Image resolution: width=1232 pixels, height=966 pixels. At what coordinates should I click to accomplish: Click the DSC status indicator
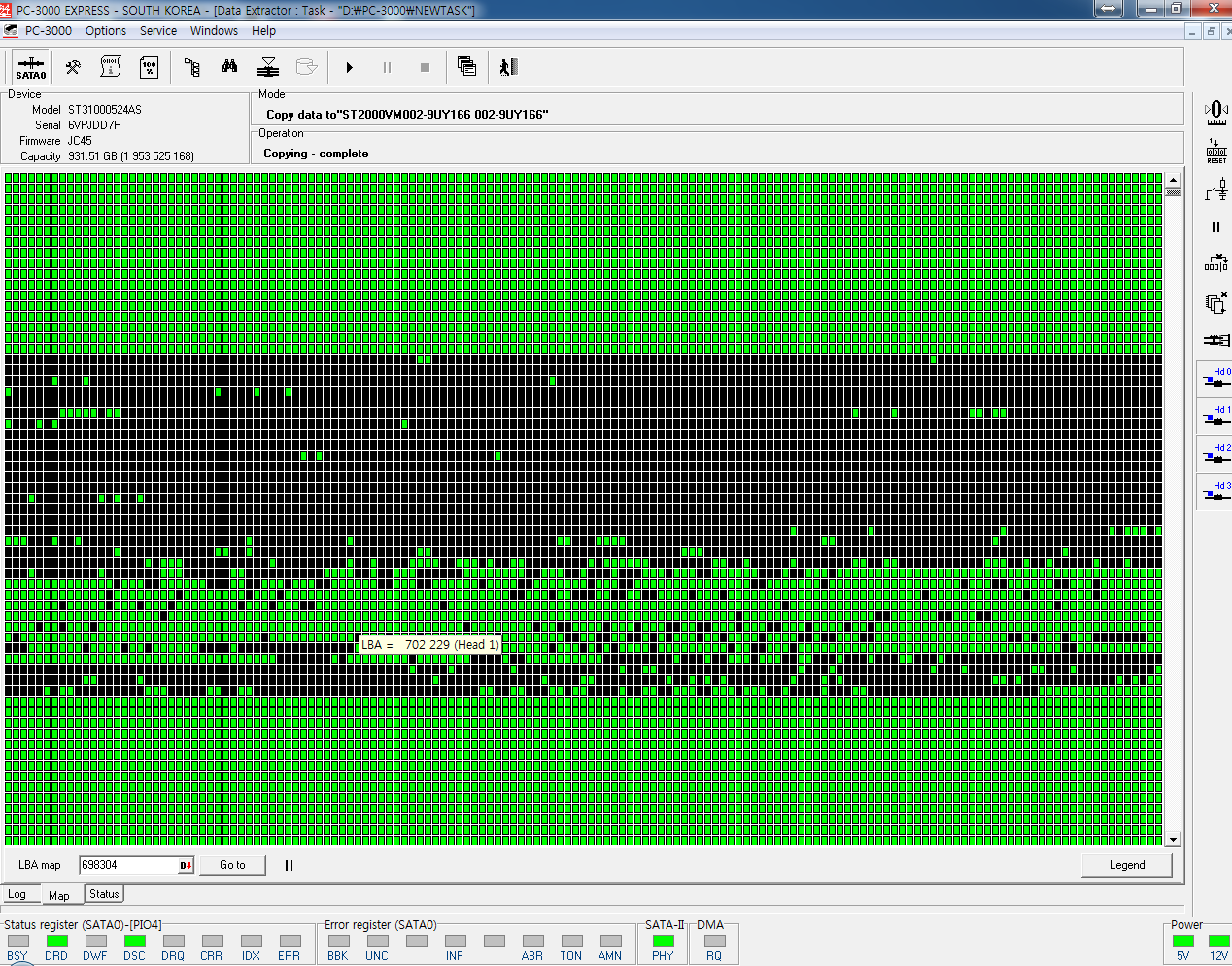coord(135,941)
